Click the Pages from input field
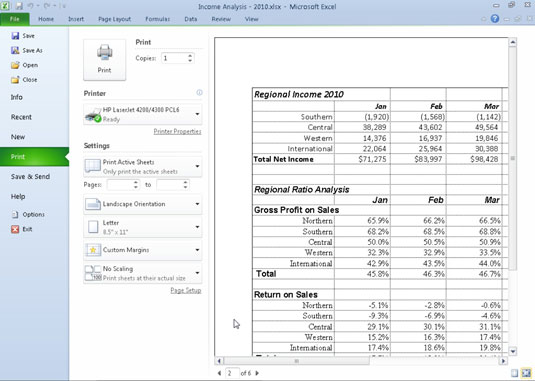The image size is (535, 381). pyautogui.click(x=120, y=185)
